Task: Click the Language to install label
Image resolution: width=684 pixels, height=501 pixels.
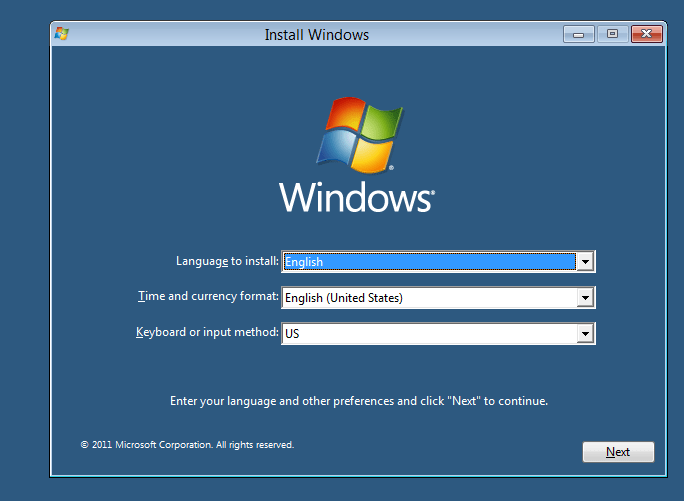Action: point(227,261)
